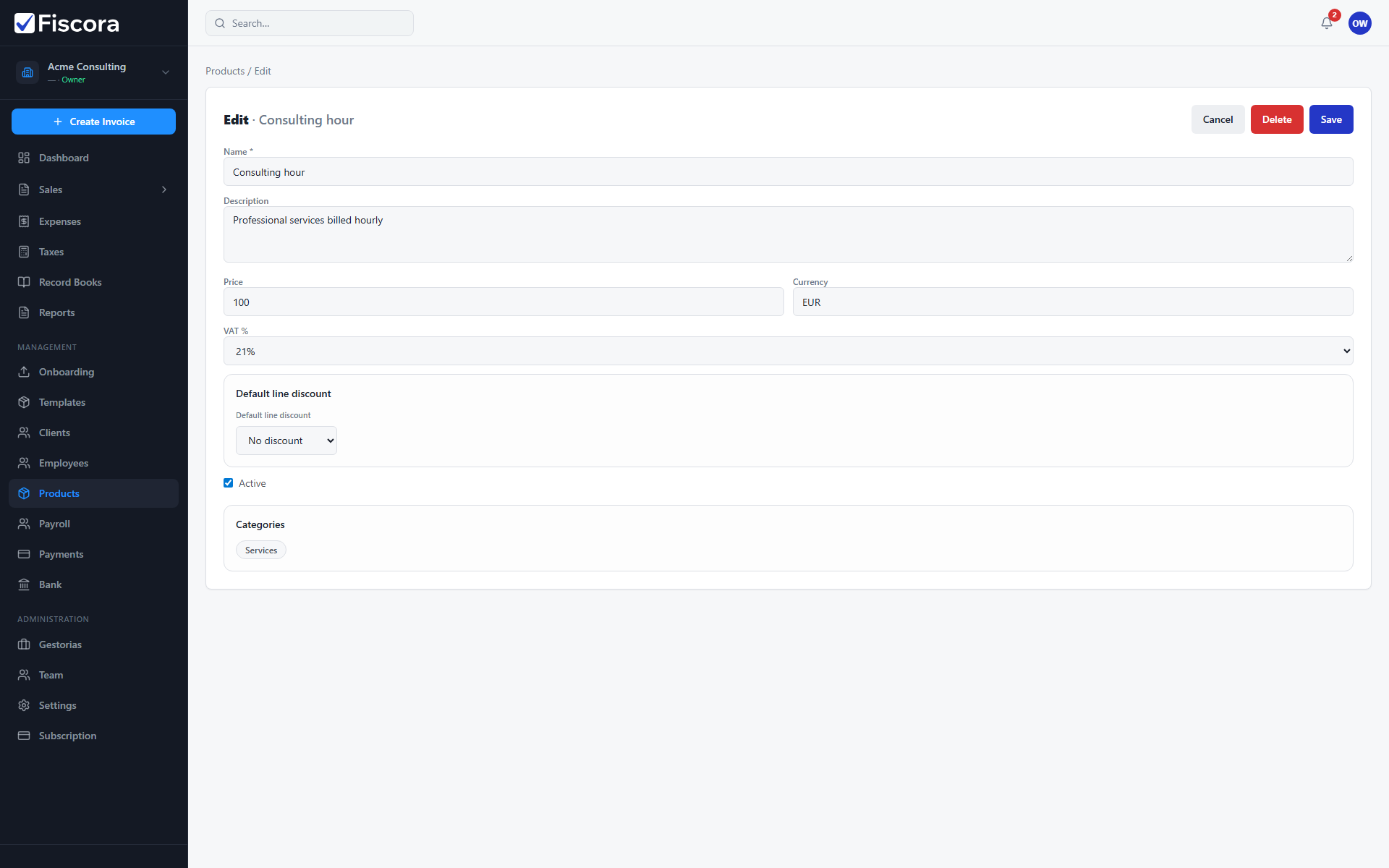Open Templates menu item
This screenshot has height=868, width=1389.
[x=93, y=402]
